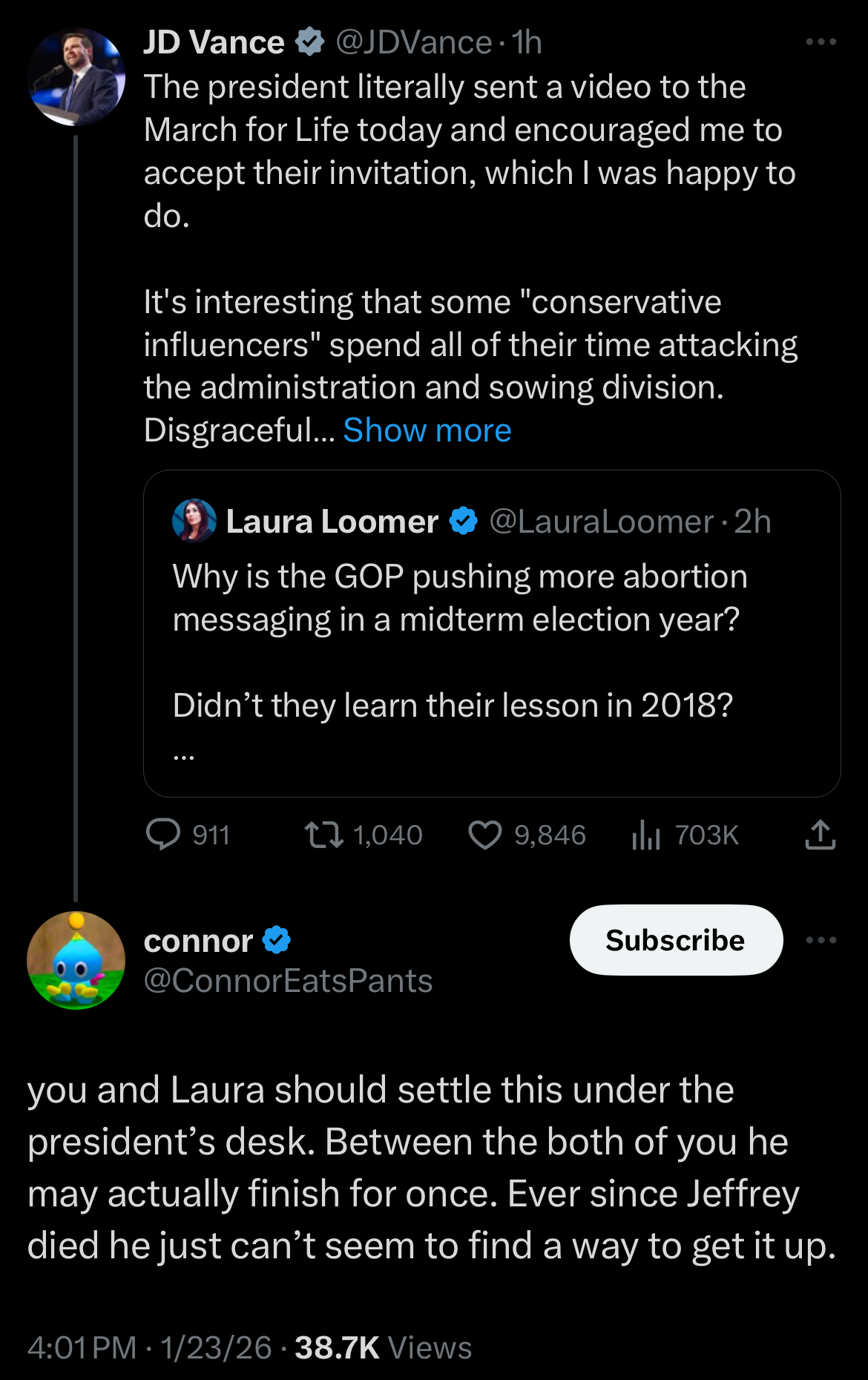Share JD Vance's post

point(820,835)
